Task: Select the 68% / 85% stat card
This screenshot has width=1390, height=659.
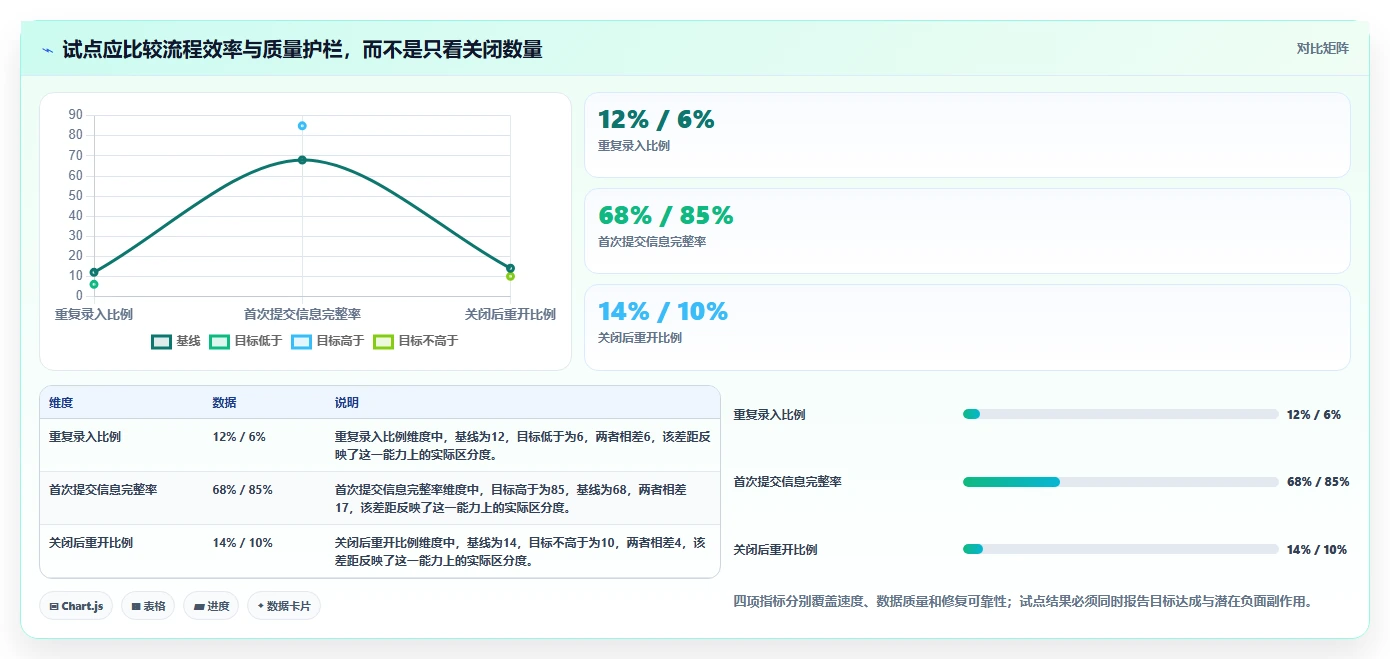Action: [x=967, y=231]
